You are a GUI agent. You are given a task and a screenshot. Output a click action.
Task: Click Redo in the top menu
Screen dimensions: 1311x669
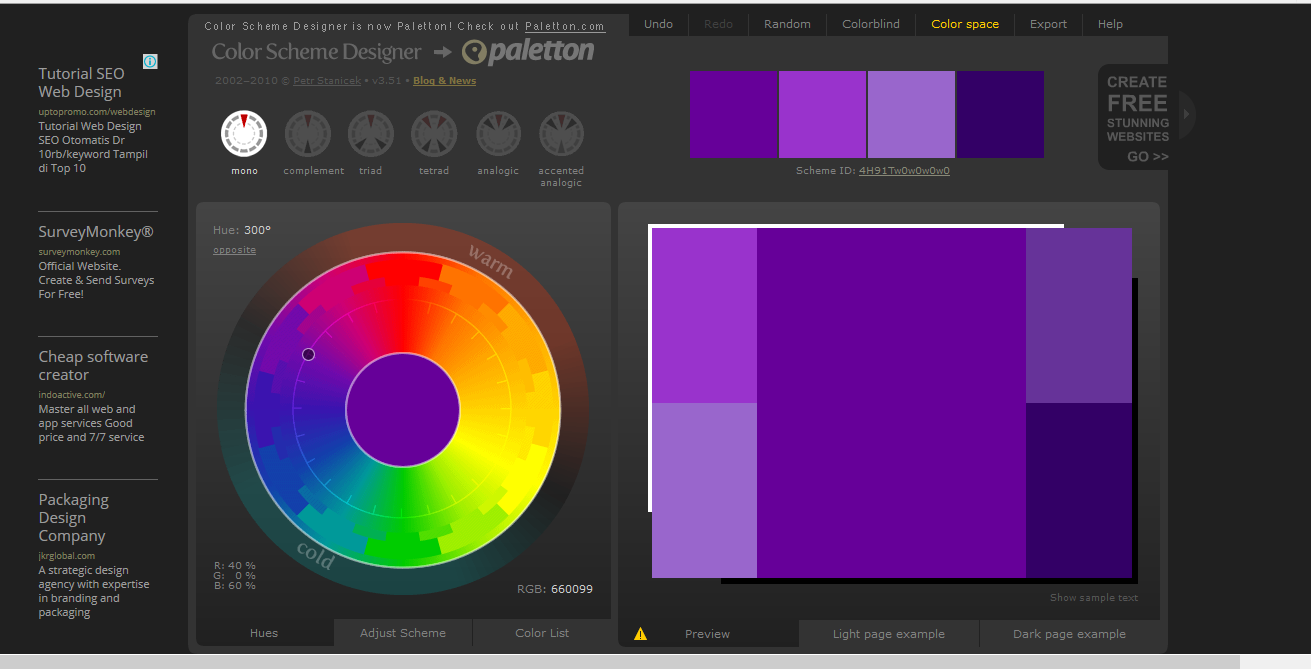[718, 24]
